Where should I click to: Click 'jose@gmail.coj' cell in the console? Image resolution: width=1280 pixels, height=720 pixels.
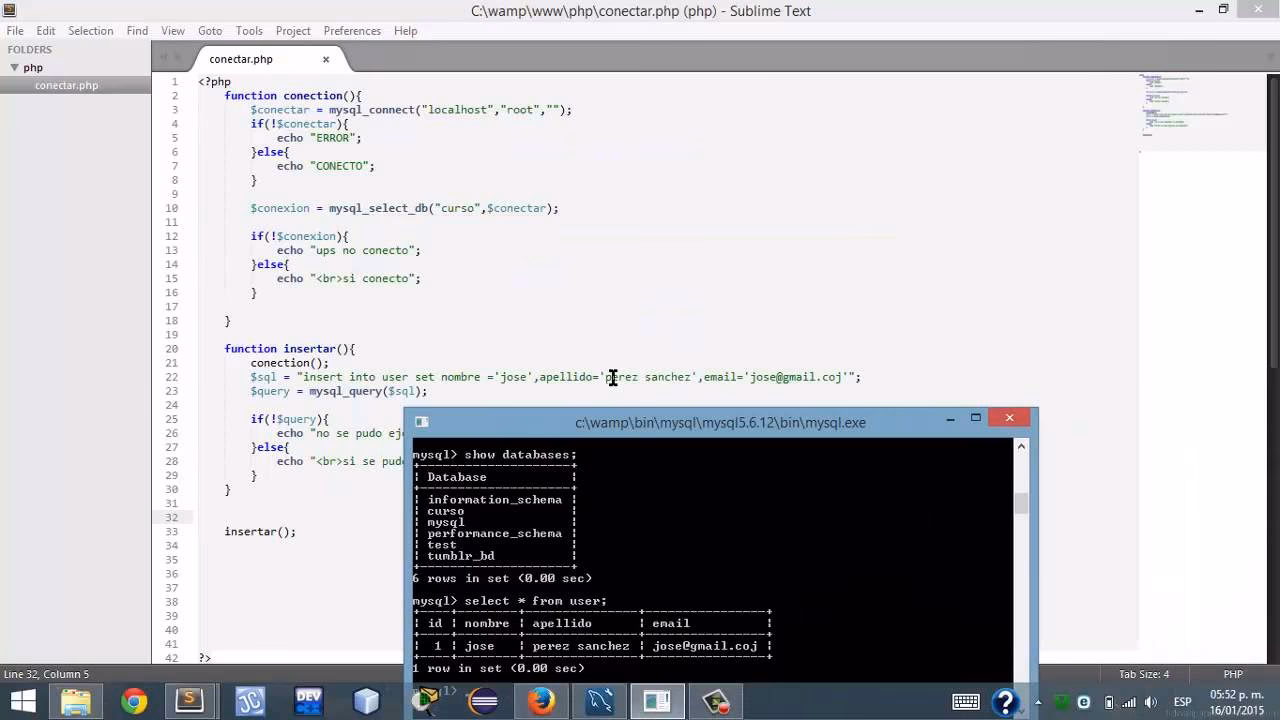pyautogui.click(x=705, y=646)
